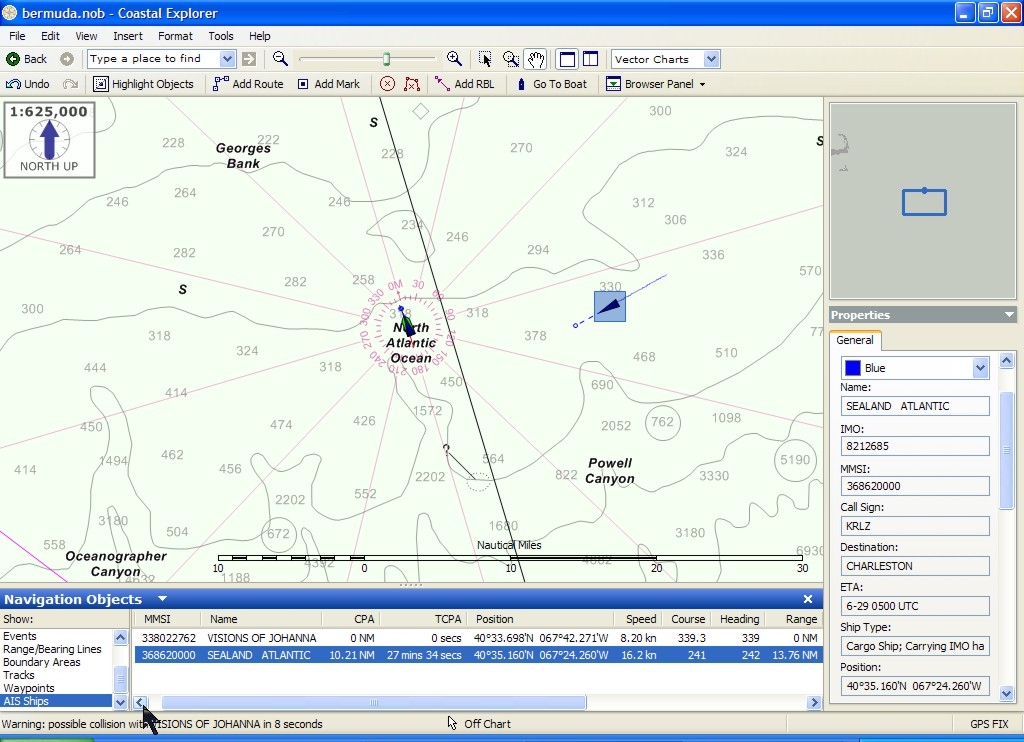The height and width of the screenshot is (742, 1024).
Task: Click the ETA field in Properties
Action: coord(914,606)
